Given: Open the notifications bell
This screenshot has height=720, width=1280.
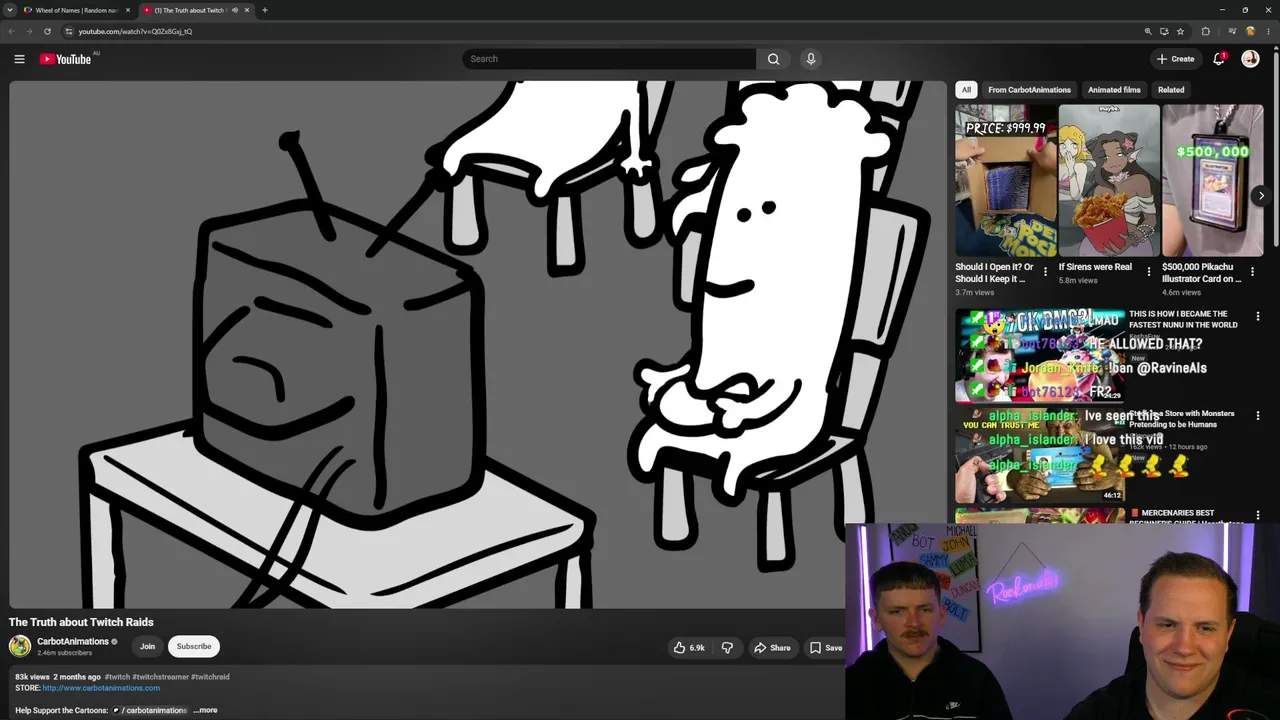Looking at the screenshot, I should [x=1218, y=59].
